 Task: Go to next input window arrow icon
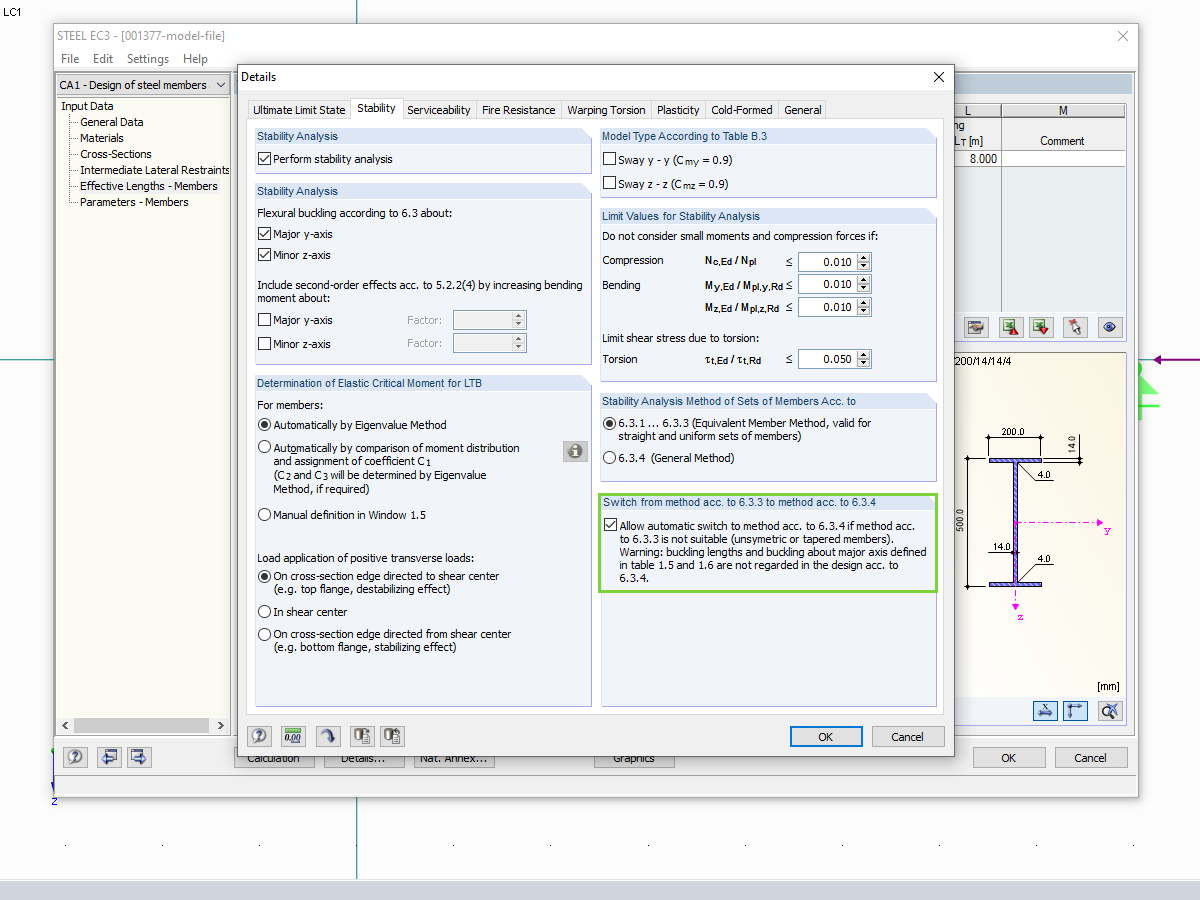139,757
